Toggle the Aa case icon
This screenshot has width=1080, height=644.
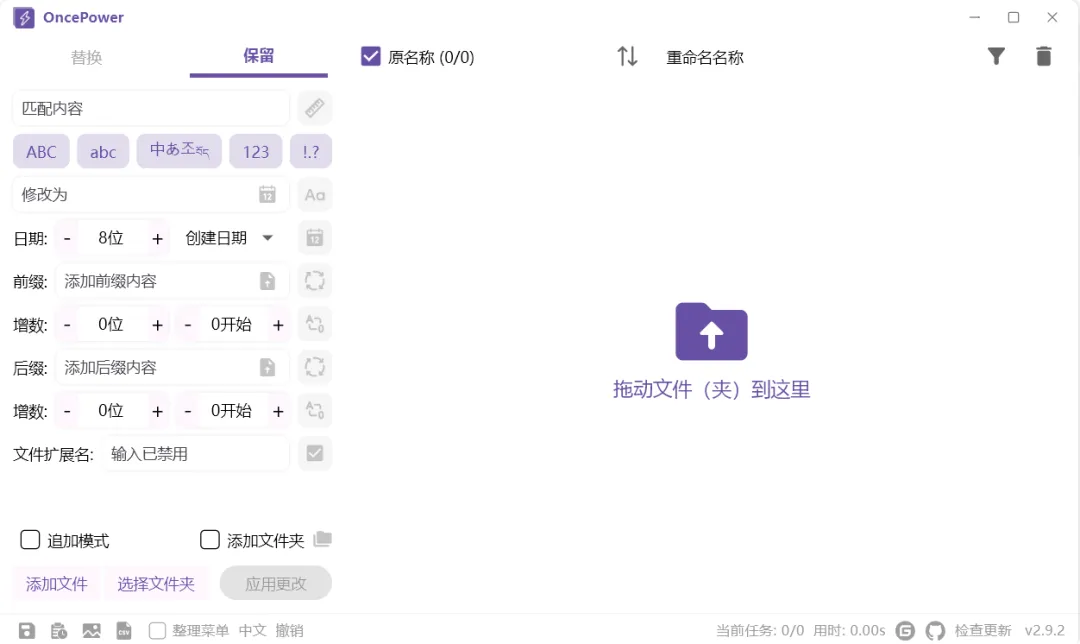coord(315,195)
